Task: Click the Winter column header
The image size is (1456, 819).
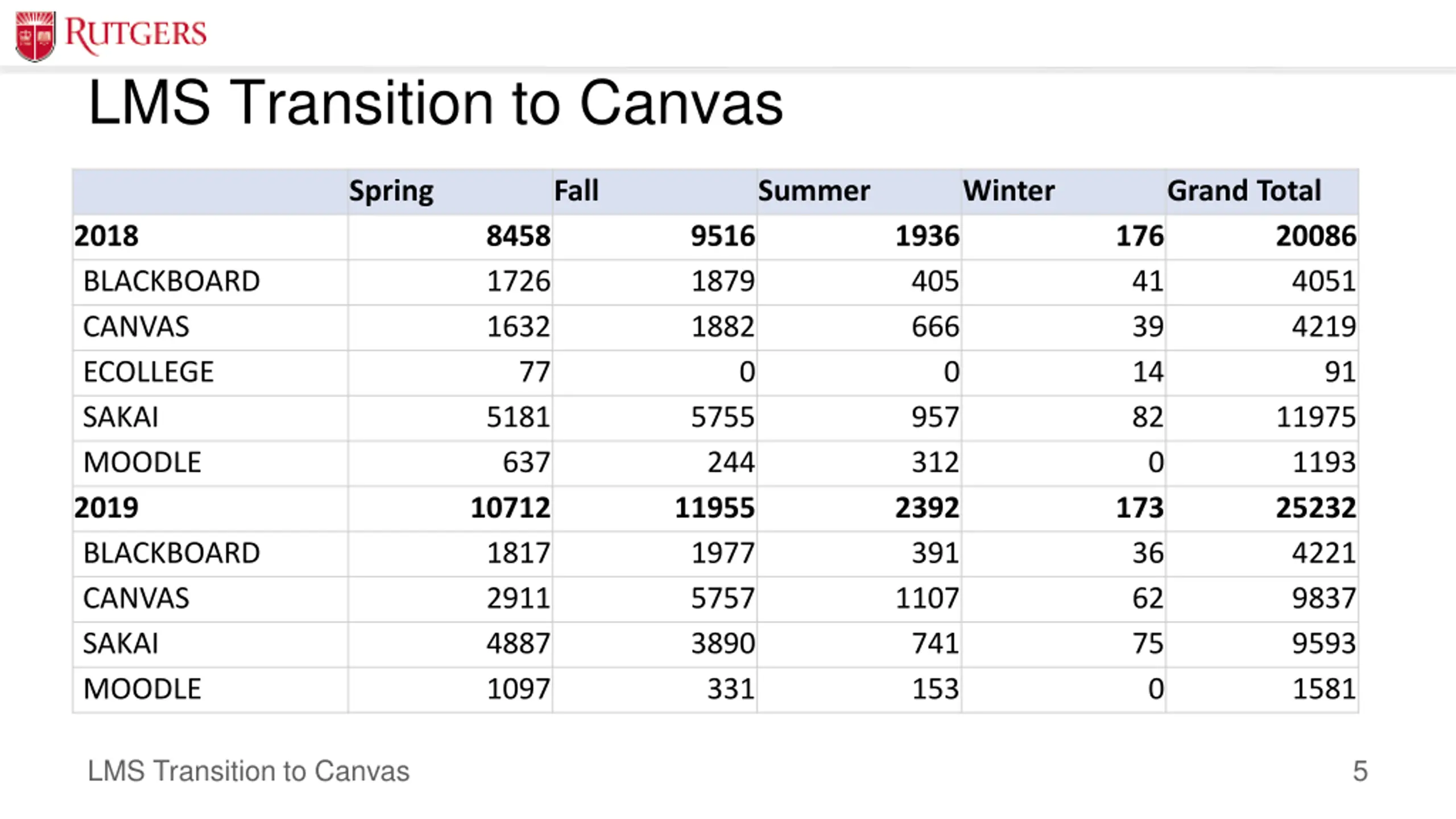Action: pyautogui.click(x=1008, y=191)
